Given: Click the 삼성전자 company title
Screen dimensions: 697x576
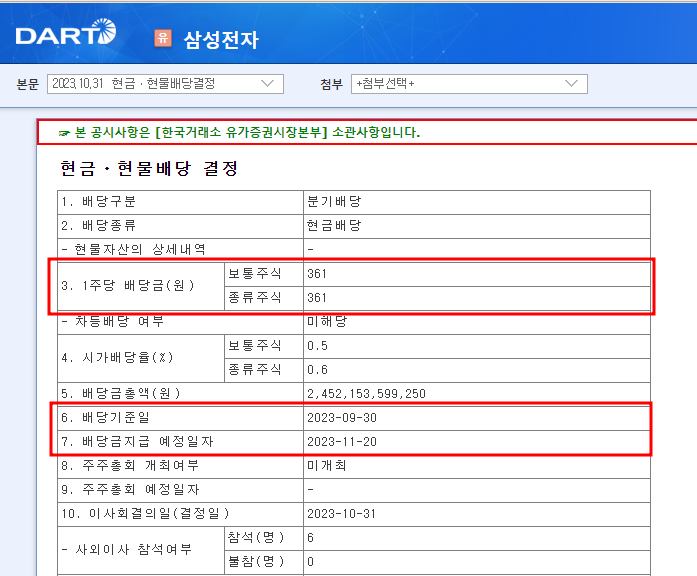Looking at the screenshot, I should click(x=221, y=39).
